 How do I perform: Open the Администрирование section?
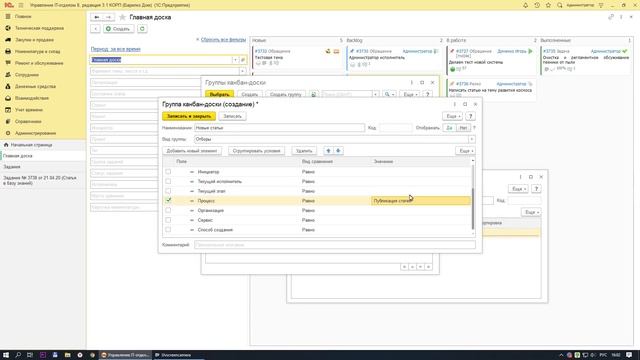tap(36, 133)
